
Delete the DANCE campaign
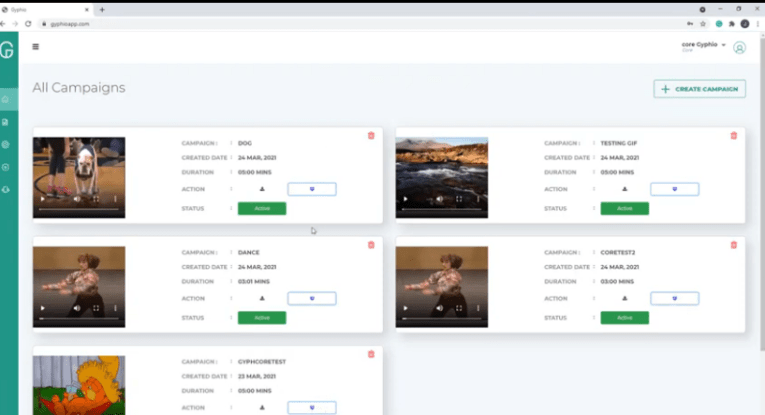(371, 245)
